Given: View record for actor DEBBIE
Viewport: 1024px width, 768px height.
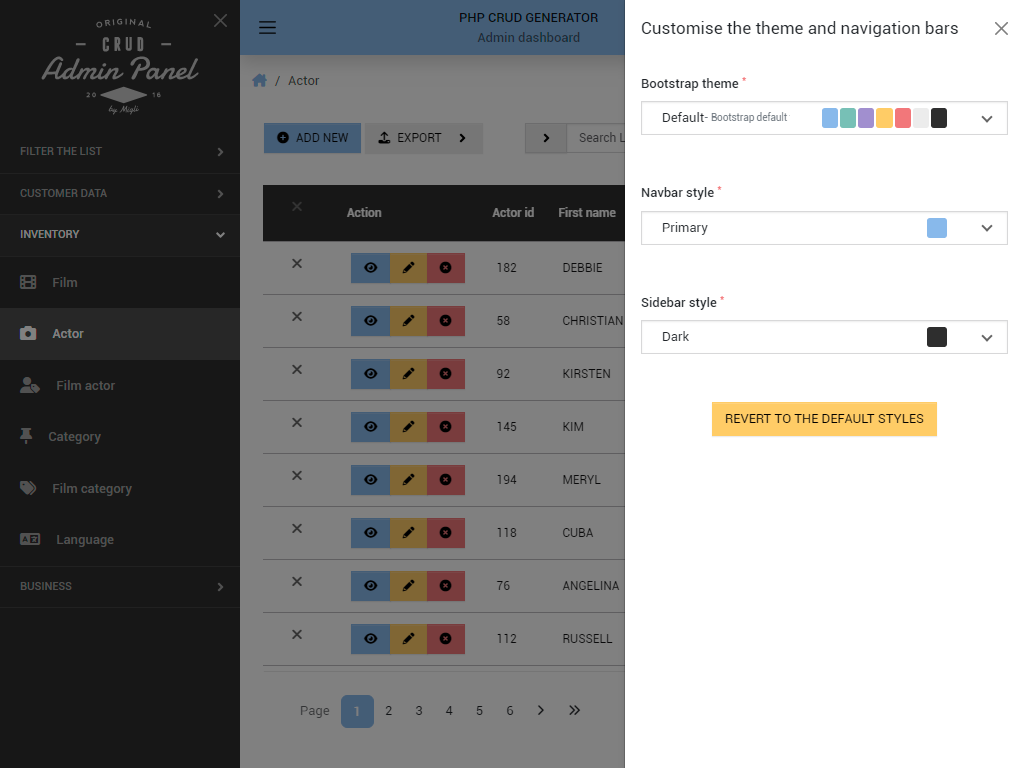Looking at the screenshot, I should pos(370,268).
